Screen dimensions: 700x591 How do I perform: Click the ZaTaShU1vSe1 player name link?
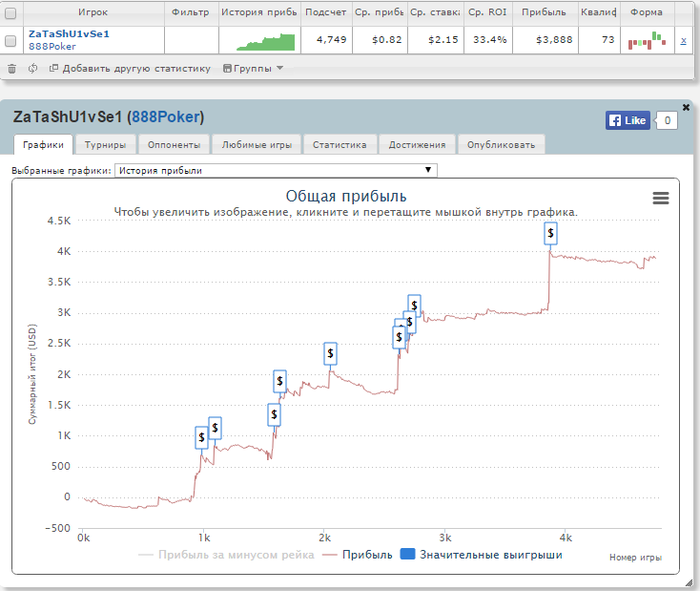[x=69, y=34]
